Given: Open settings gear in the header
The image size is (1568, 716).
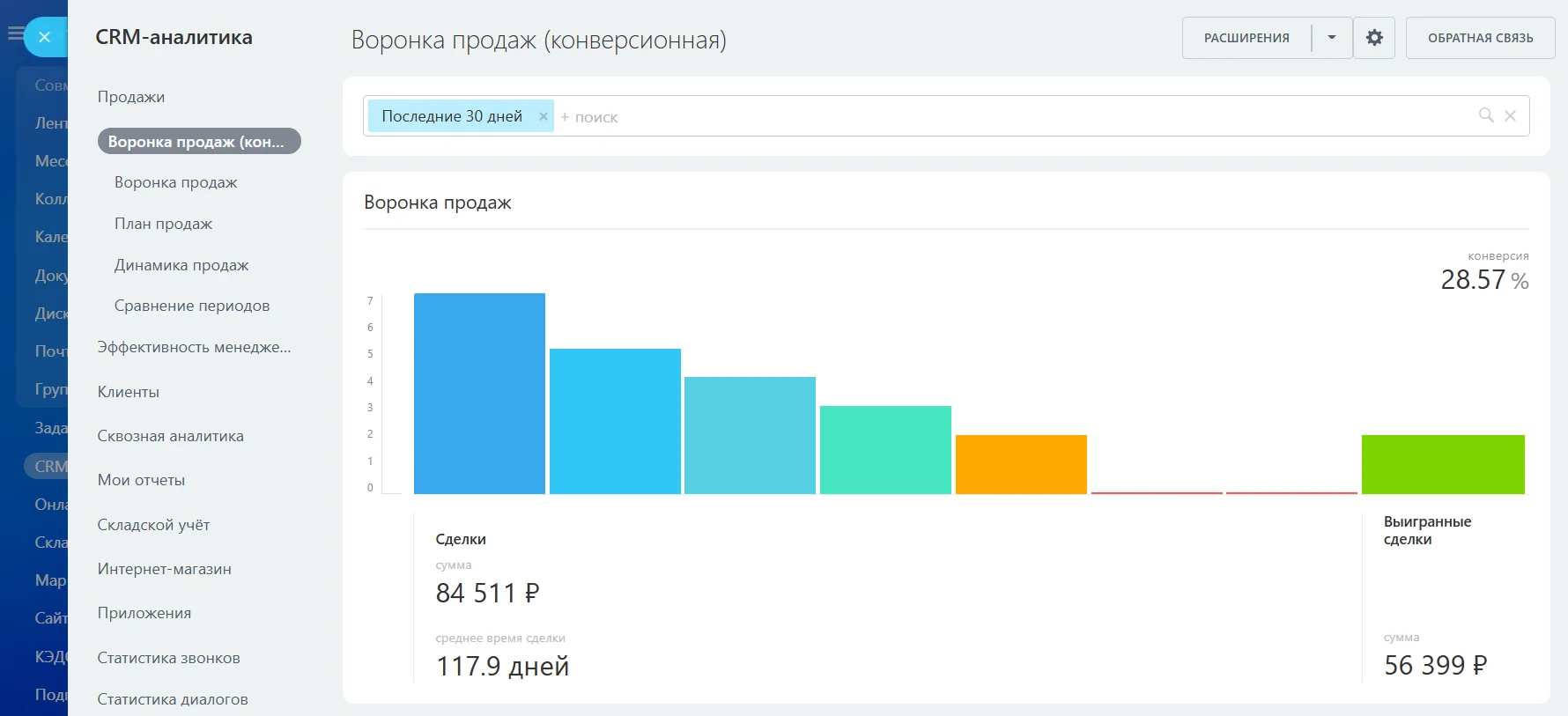Looking at the screenshot, I should click(1374, 38).
